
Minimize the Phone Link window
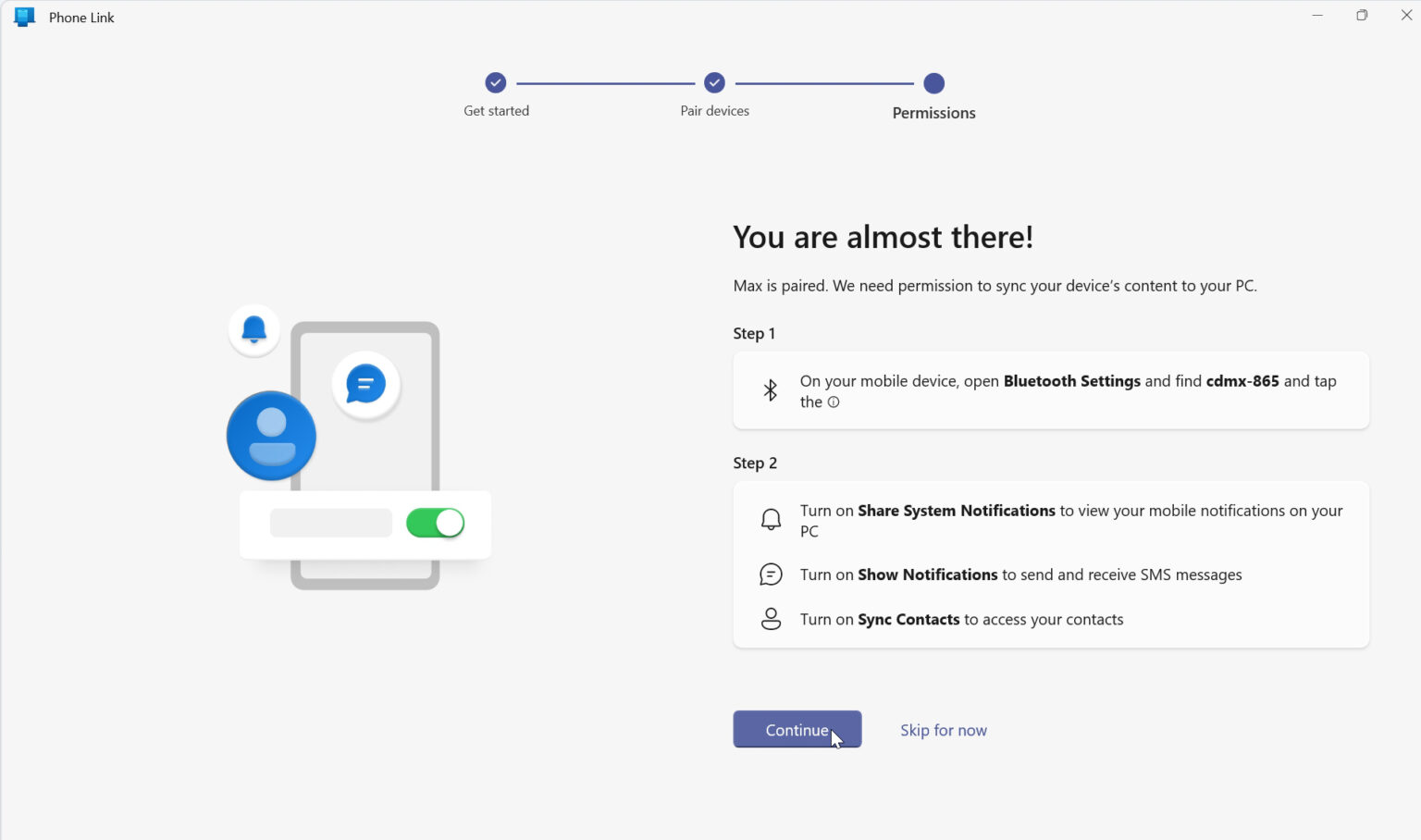tap(1317, 16)
